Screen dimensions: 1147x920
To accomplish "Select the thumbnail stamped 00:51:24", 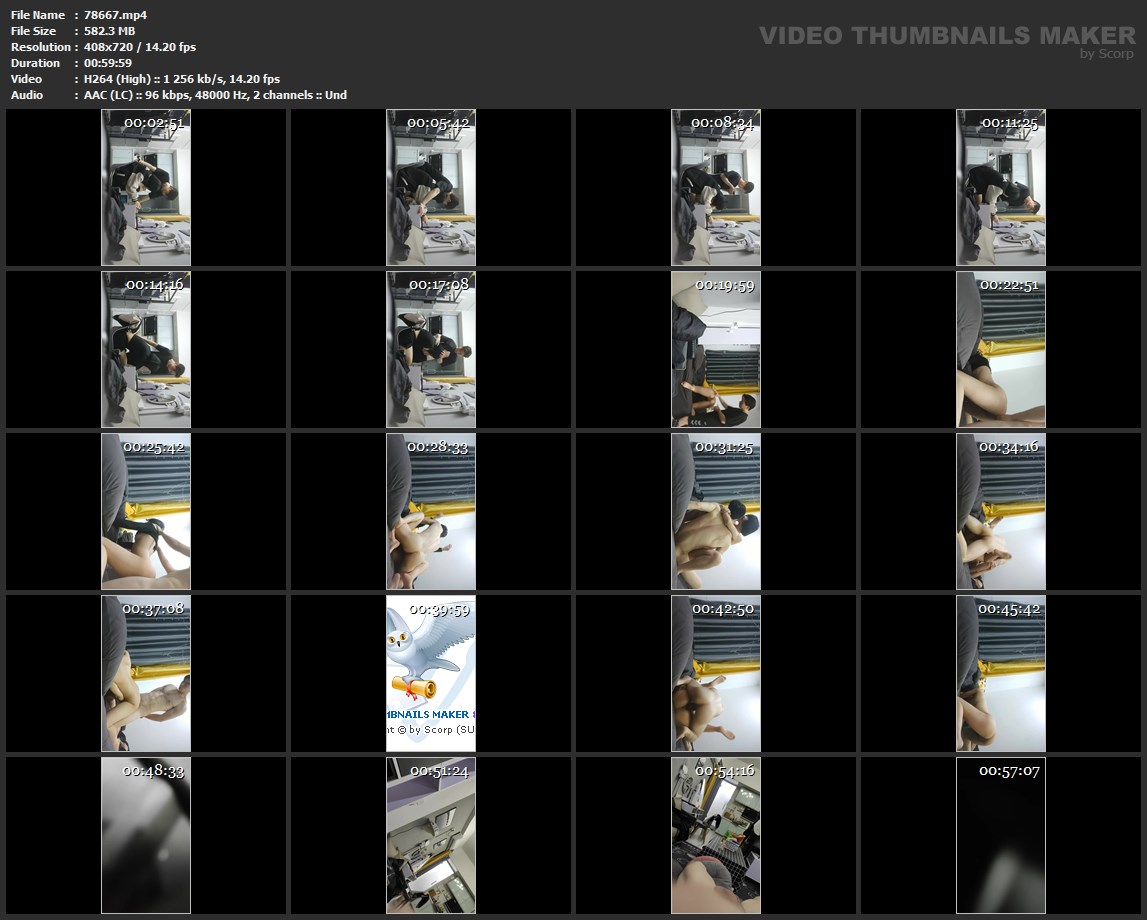I will [431, 836].
